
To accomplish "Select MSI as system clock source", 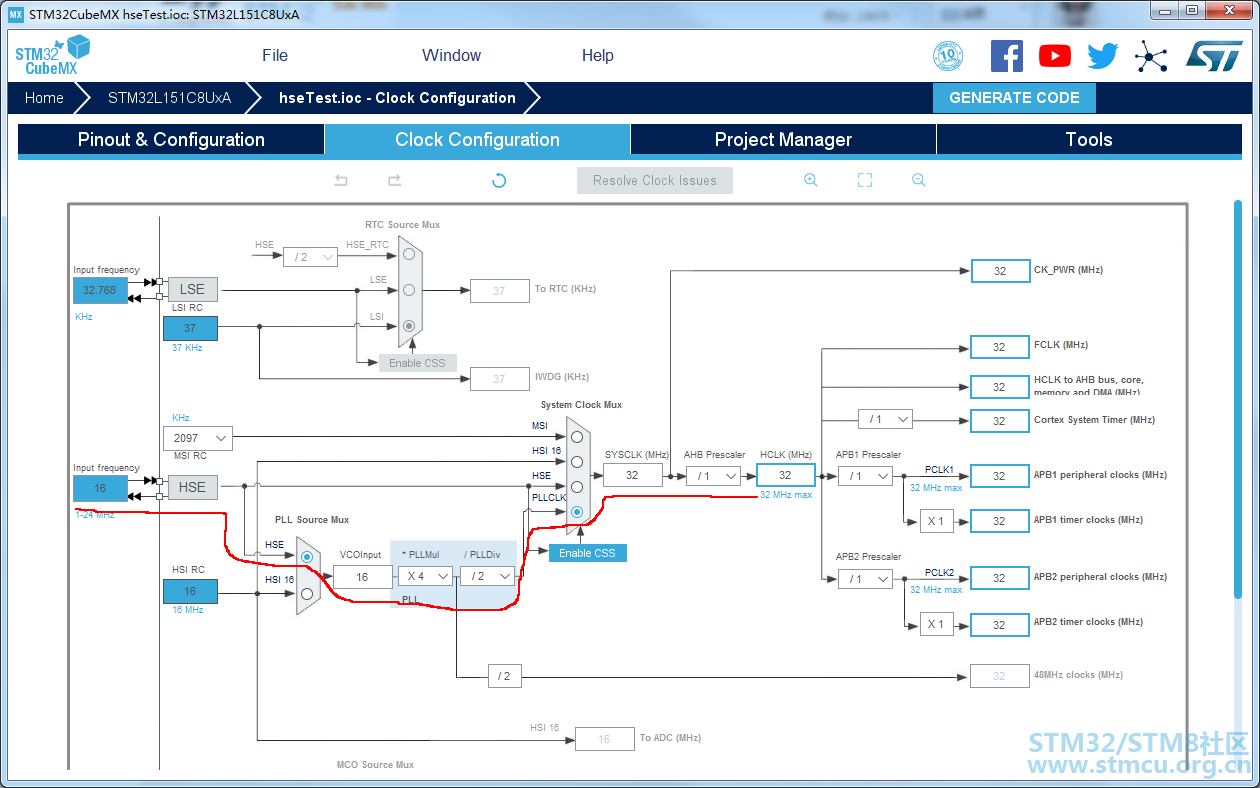I will point(577,437).
